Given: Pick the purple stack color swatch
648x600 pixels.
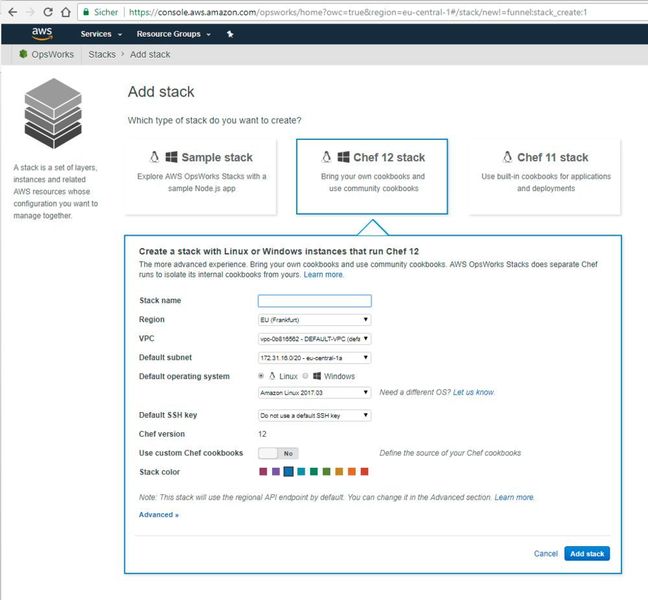Looking at the screenshot, I should (276, 471).
